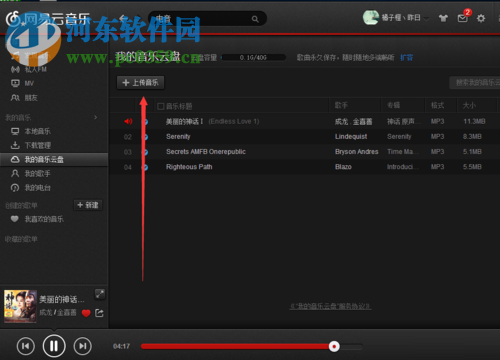Viewport: 500px width, 360px height.
Task: Select the song Serenity in the title column
Action: coord(178,137)
